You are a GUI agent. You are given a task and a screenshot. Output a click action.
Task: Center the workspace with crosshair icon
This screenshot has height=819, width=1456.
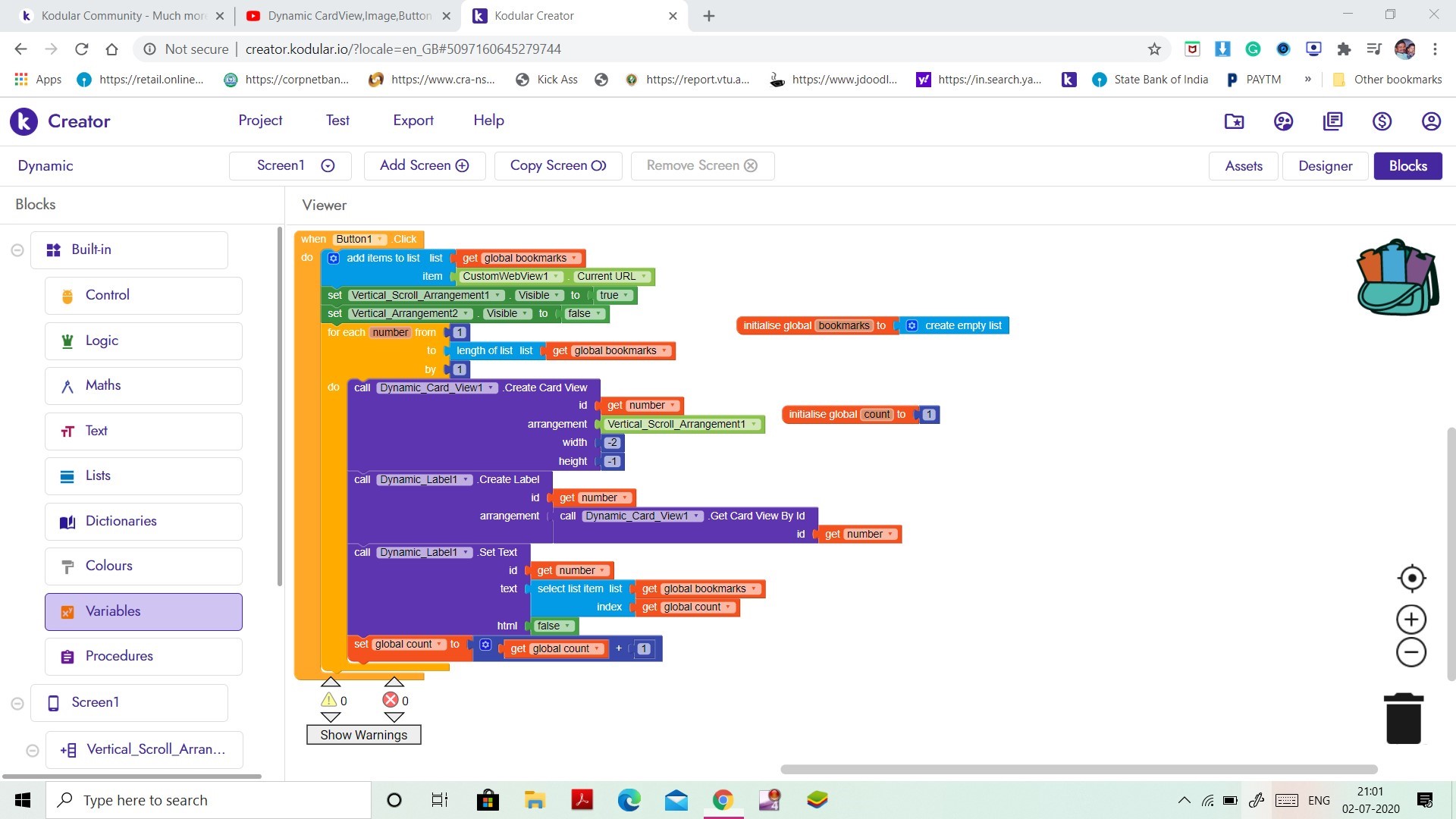[x=1411, y=579]
